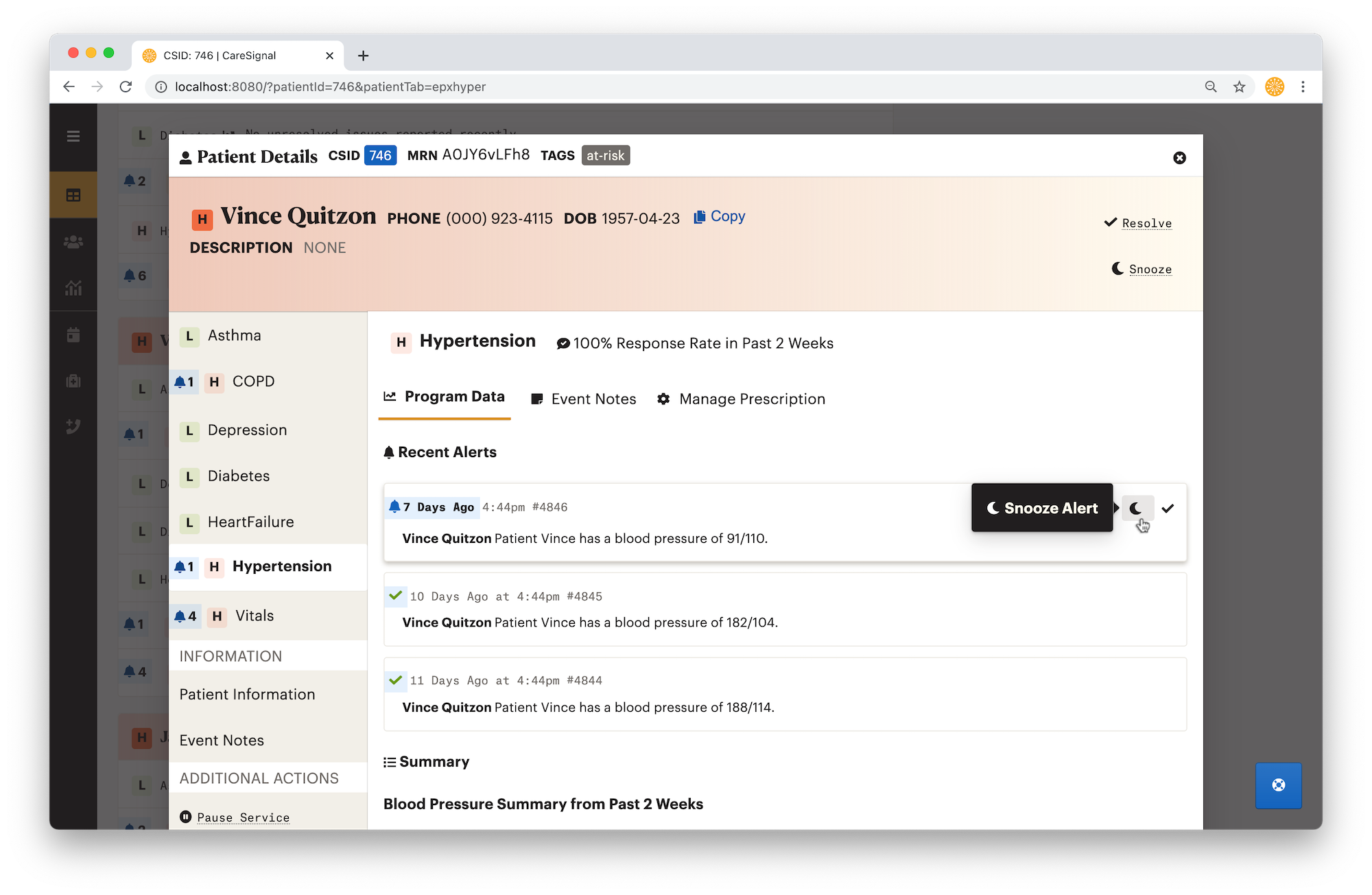Click the 7 Days Ago alert badge
The width and height of the screenshot is (1372, 895).
pyautogui.click(x=431, y=507)
